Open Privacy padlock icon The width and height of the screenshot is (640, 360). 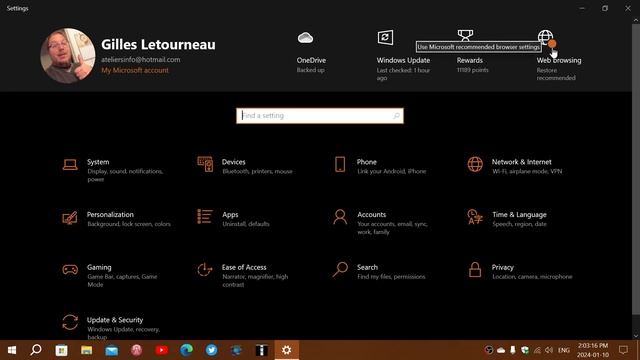(475, 269)
